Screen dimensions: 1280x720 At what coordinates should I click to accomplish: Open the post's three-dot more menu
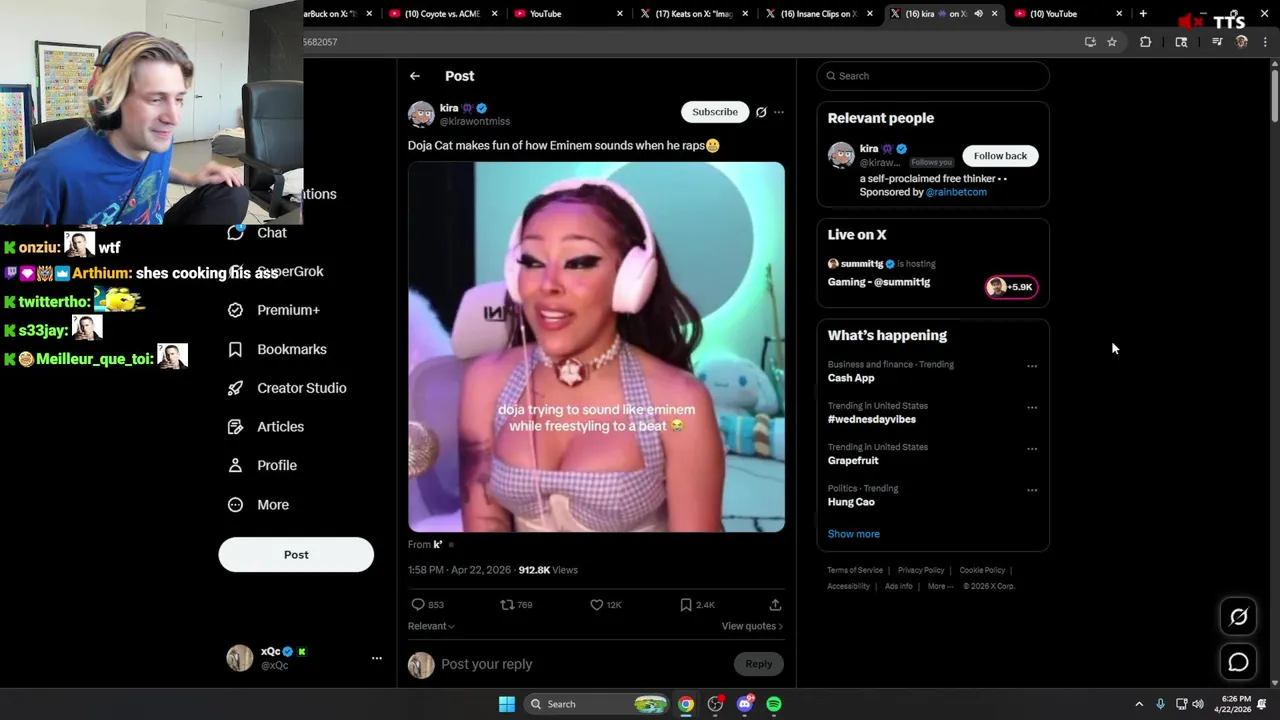779,112
